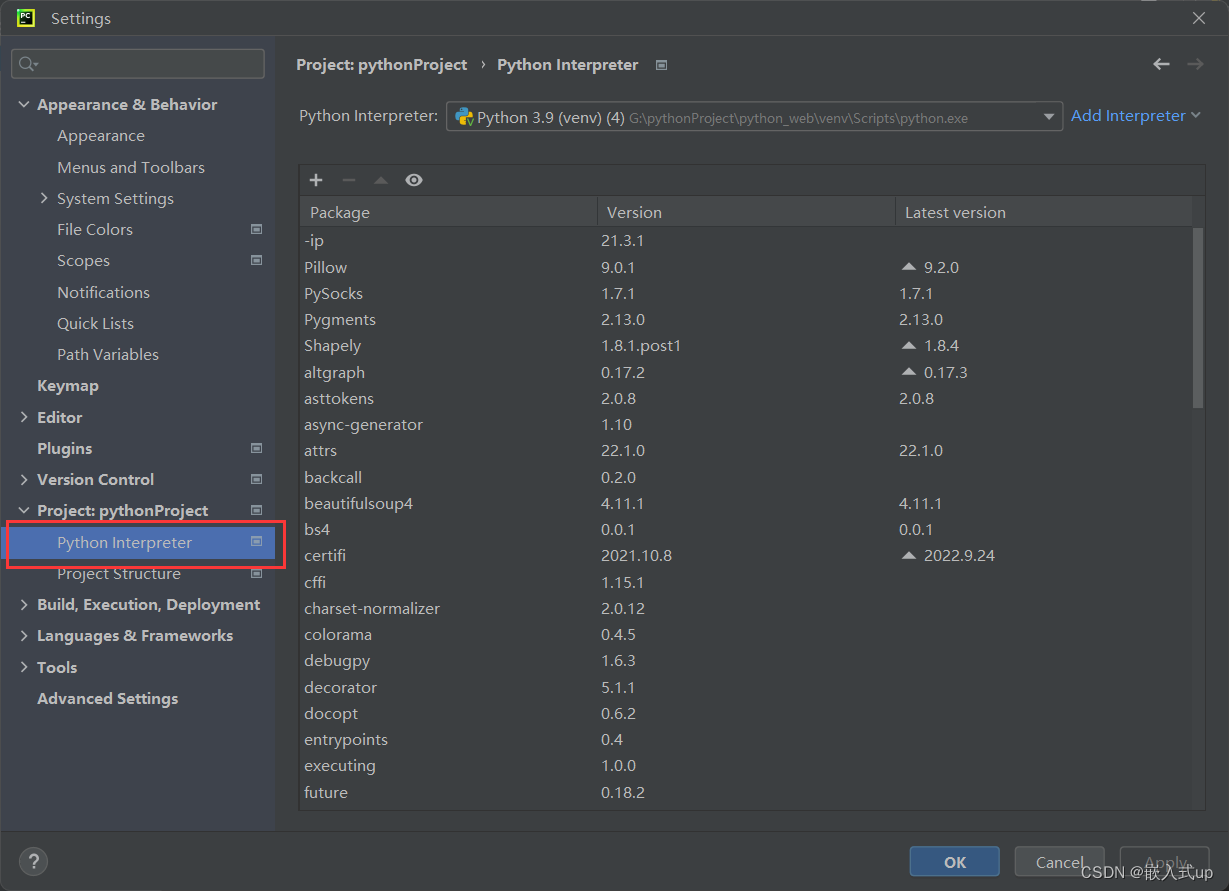The width and height of the screenshot is (1229, 891).
Task: Click the PyCharm logo in title bar
Action: (26, 18)
